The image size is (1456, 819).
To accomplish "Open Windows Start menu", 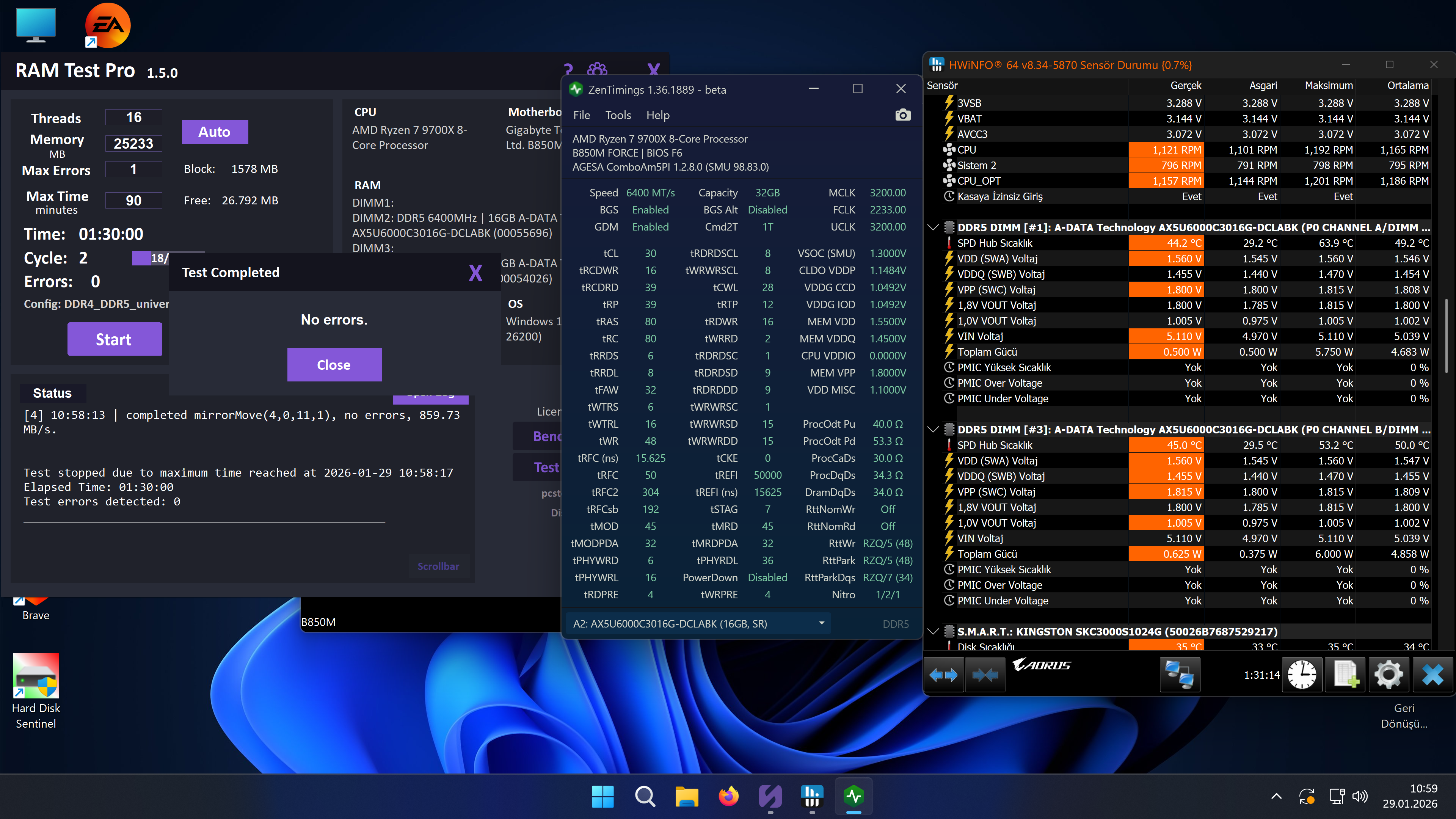I will click(x=602, y=797).
